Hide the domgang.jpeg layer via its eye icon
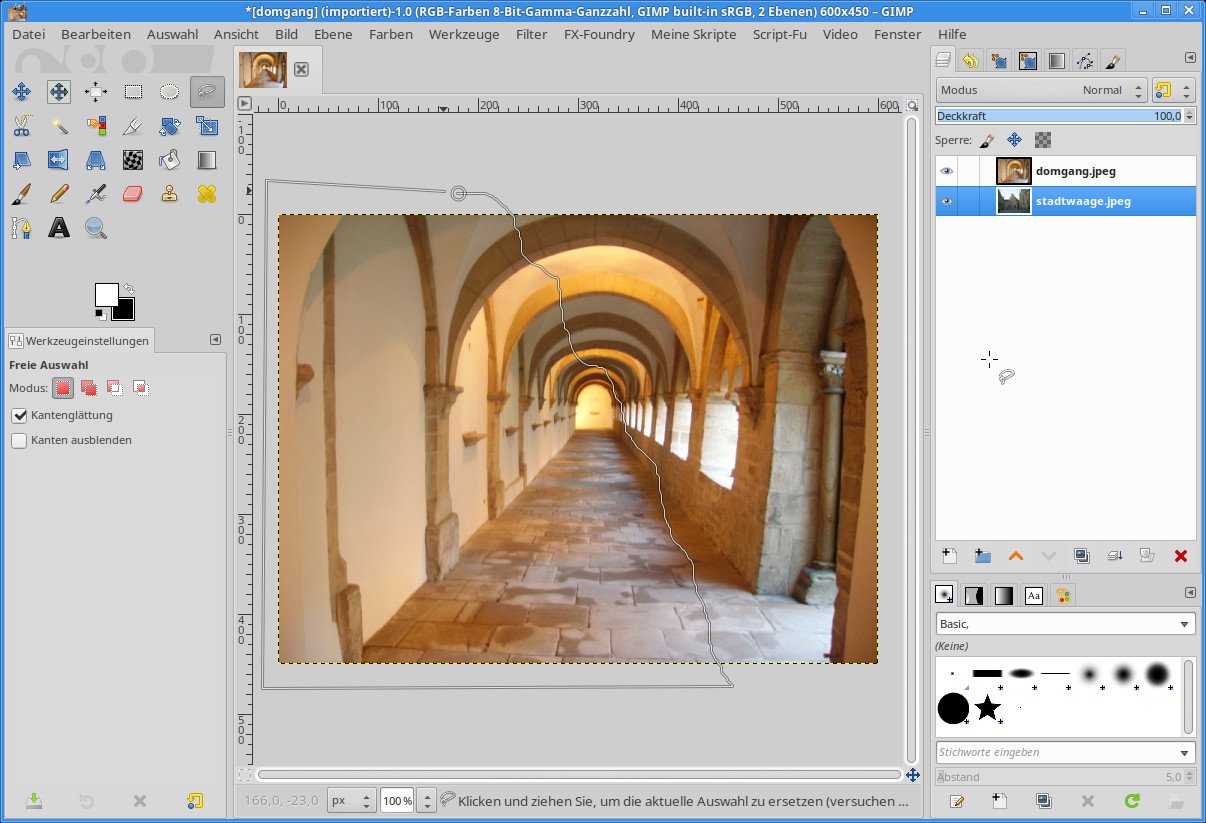1206x823 pixels. pos(946,171)
